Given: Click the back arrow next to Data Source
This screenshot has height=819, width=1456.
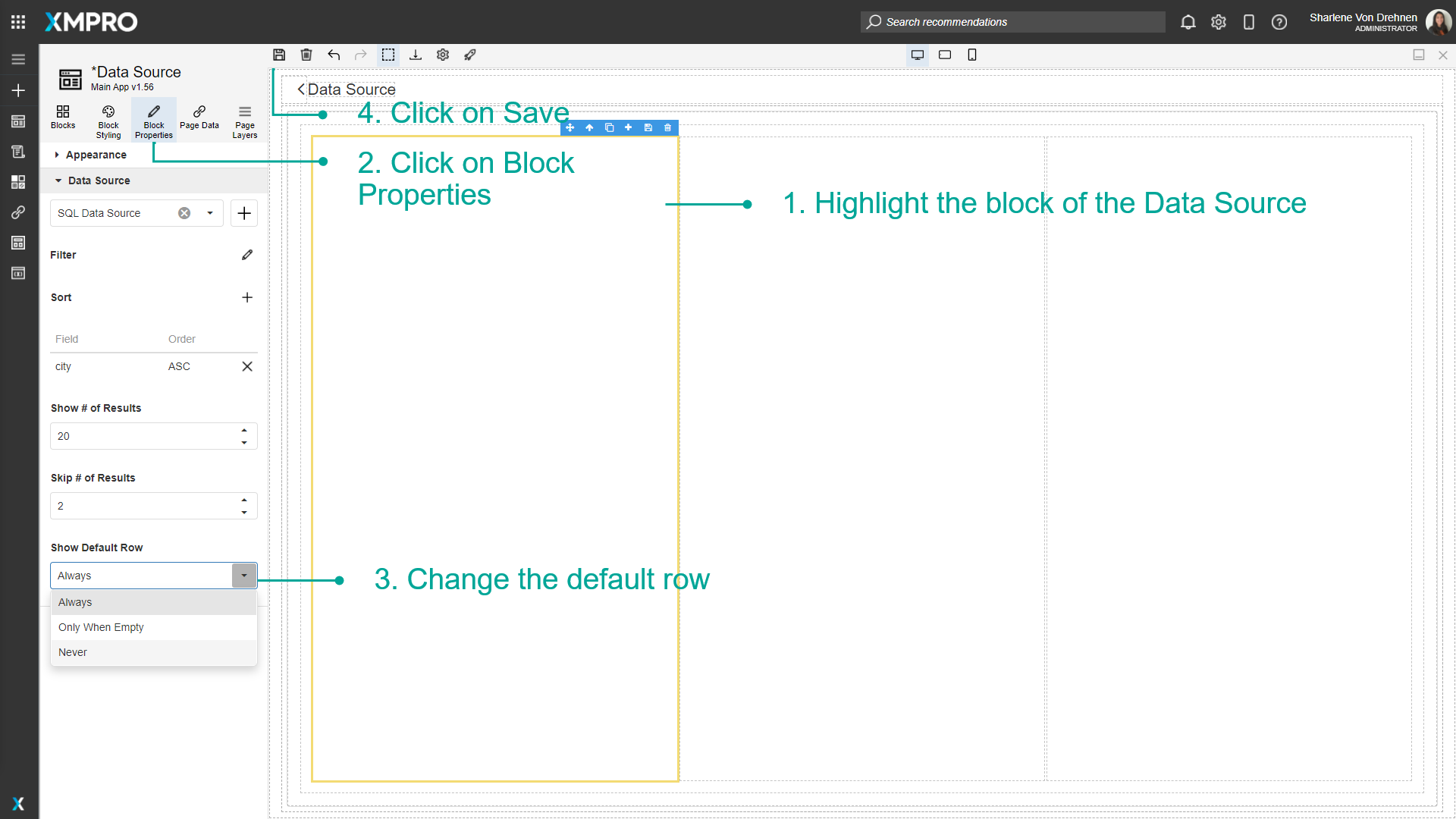Looking at the screenshot, I should (300, 89).
